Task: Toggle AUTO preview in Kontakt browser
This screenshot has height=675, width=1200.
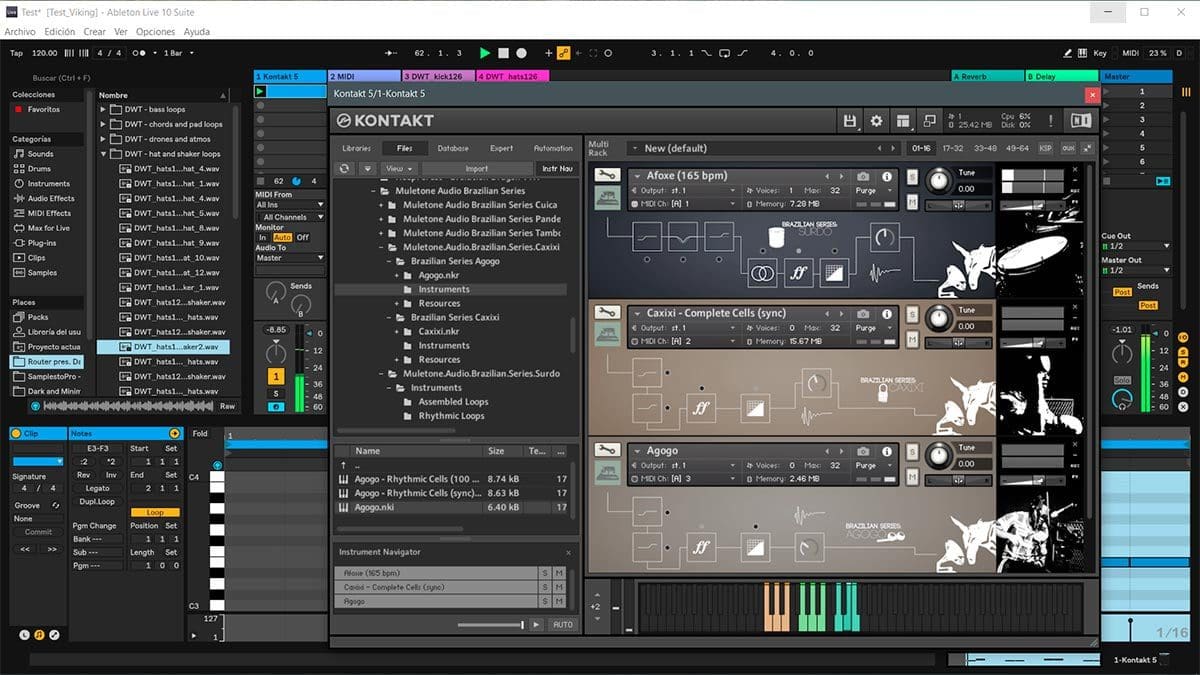Action: [563, 625]
